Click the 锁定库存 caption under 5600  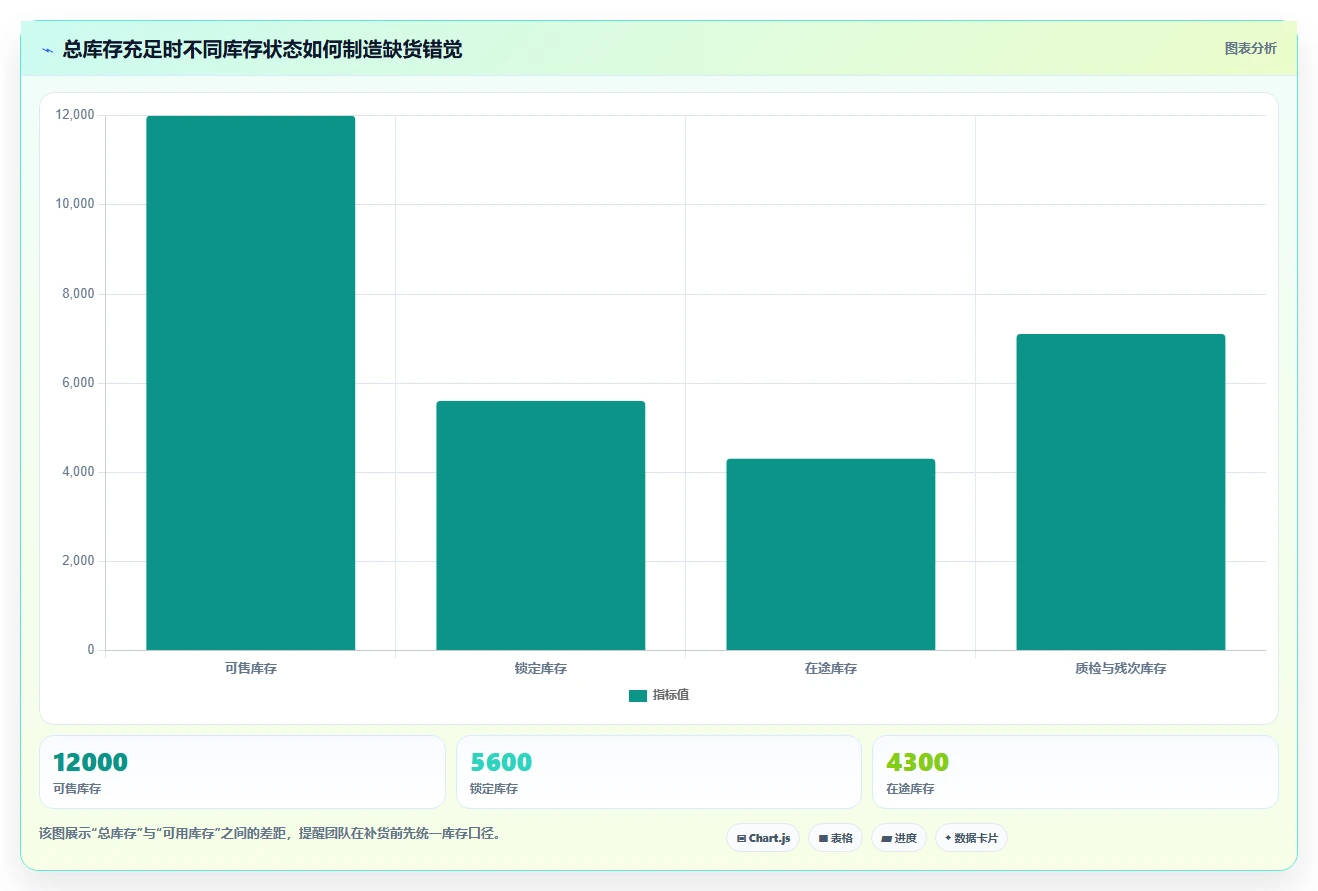coord(494,789)
